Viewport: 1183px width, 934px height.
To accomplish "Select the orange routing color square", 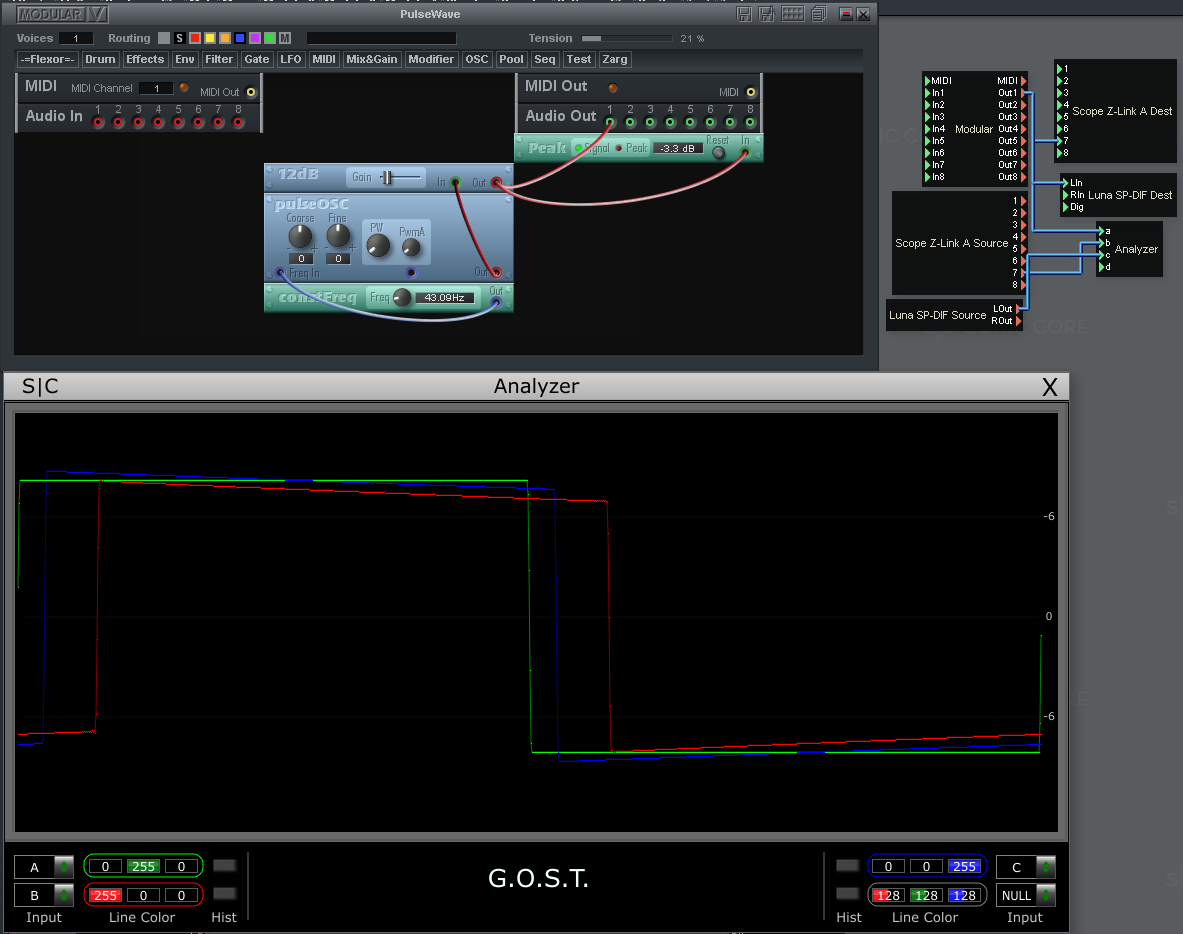I will (225, 38).
